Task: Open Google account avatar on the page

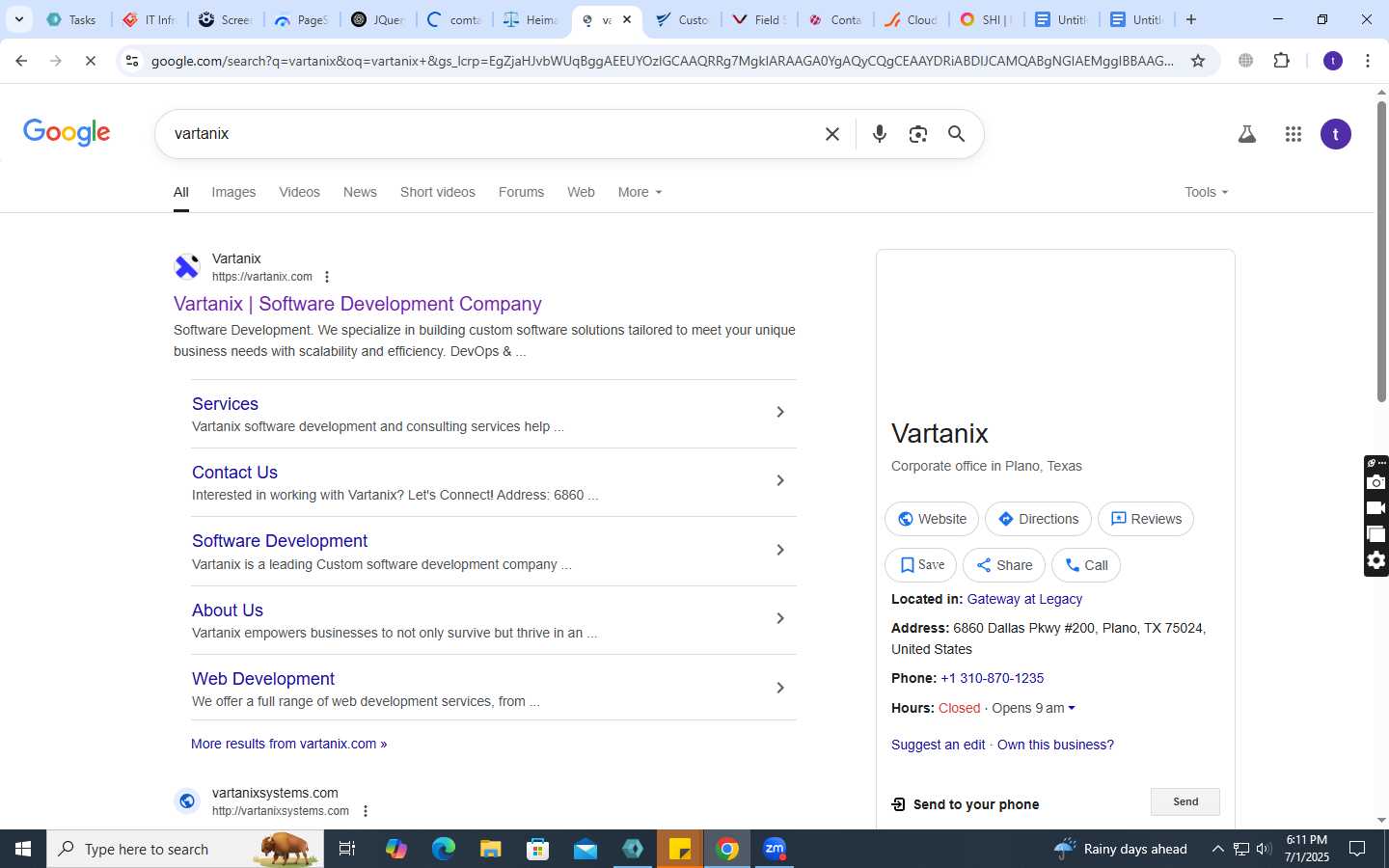Action: 1336,134
